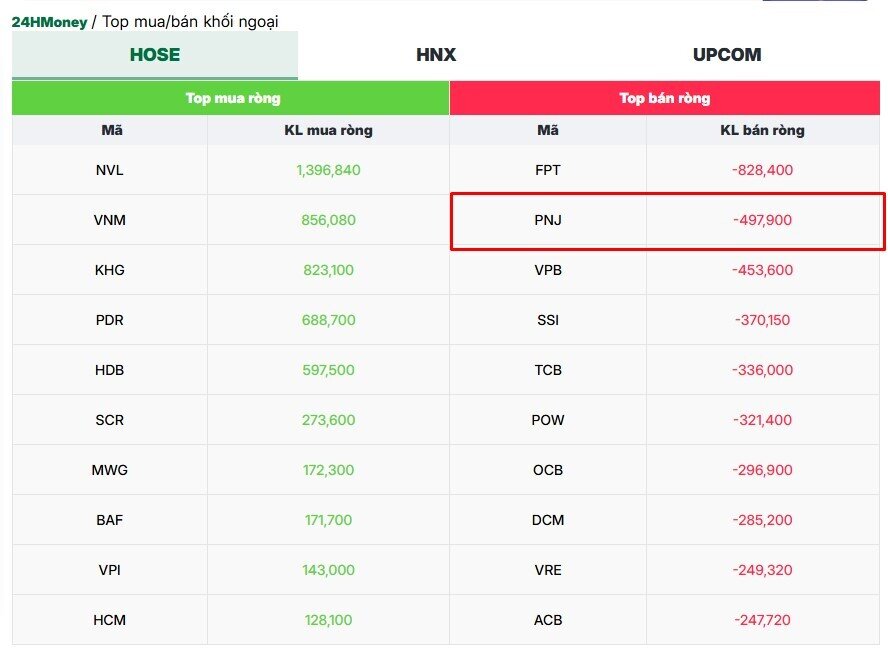
Task: Click the Top mua ròng header
Action: coord(231,98)
